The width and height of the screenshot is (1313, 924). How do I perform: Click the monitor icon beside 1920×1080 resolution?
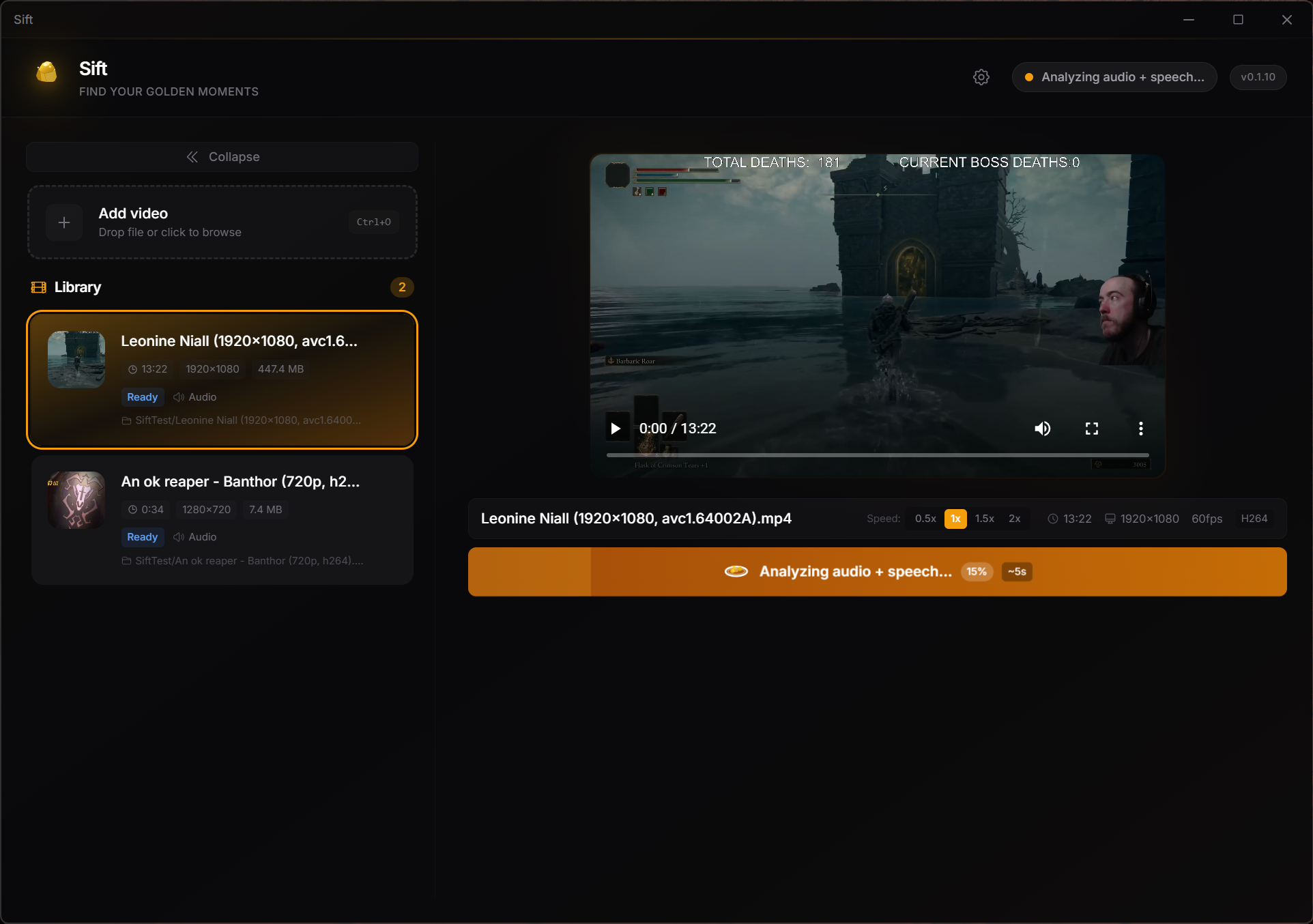[1110, 519]
